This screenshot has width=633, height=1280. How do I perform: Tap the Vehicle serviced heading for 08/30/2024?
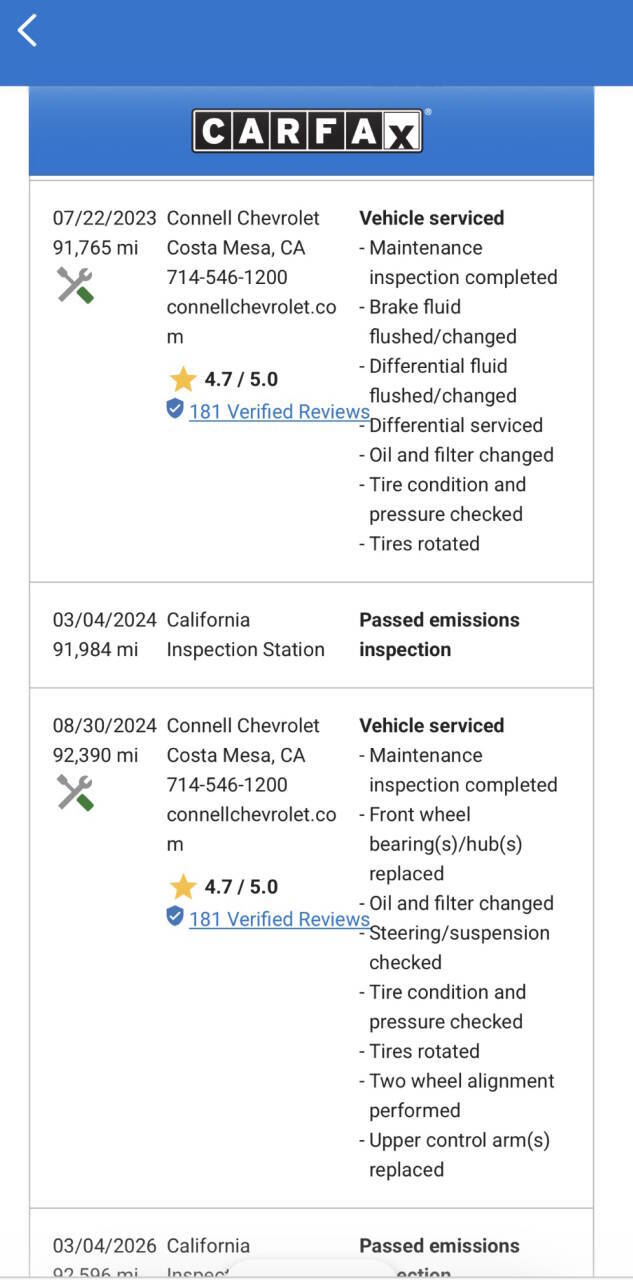coord(432,726)
